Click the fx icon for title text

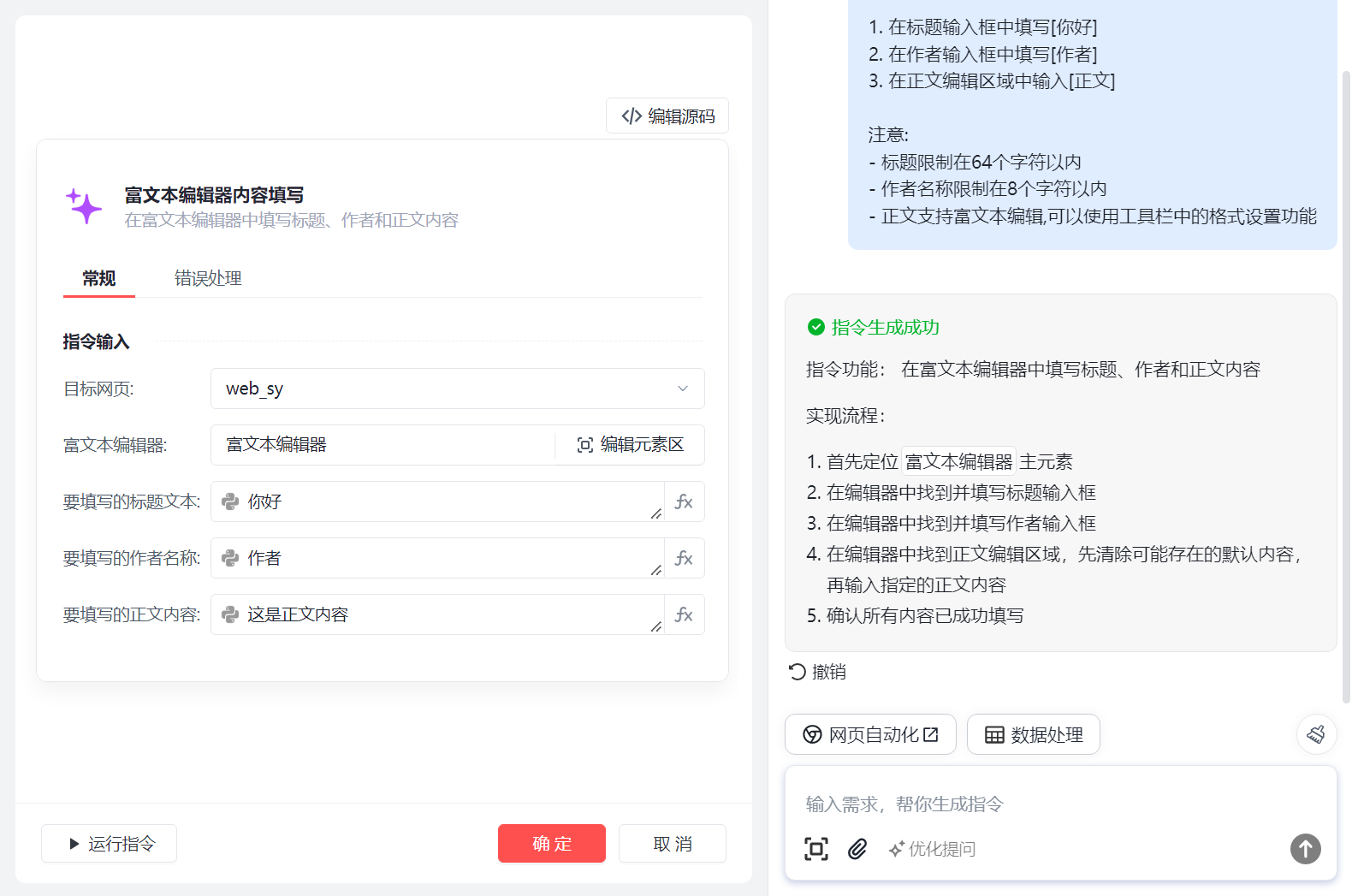pos(684,501)
